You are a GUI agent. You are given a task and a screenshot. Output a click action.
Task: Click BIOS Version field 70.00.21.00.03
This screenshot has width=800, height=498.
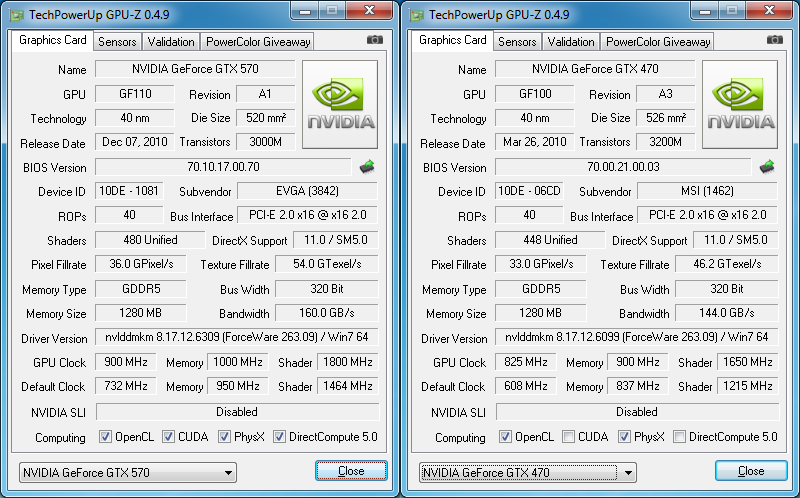(x=623, y=167)
